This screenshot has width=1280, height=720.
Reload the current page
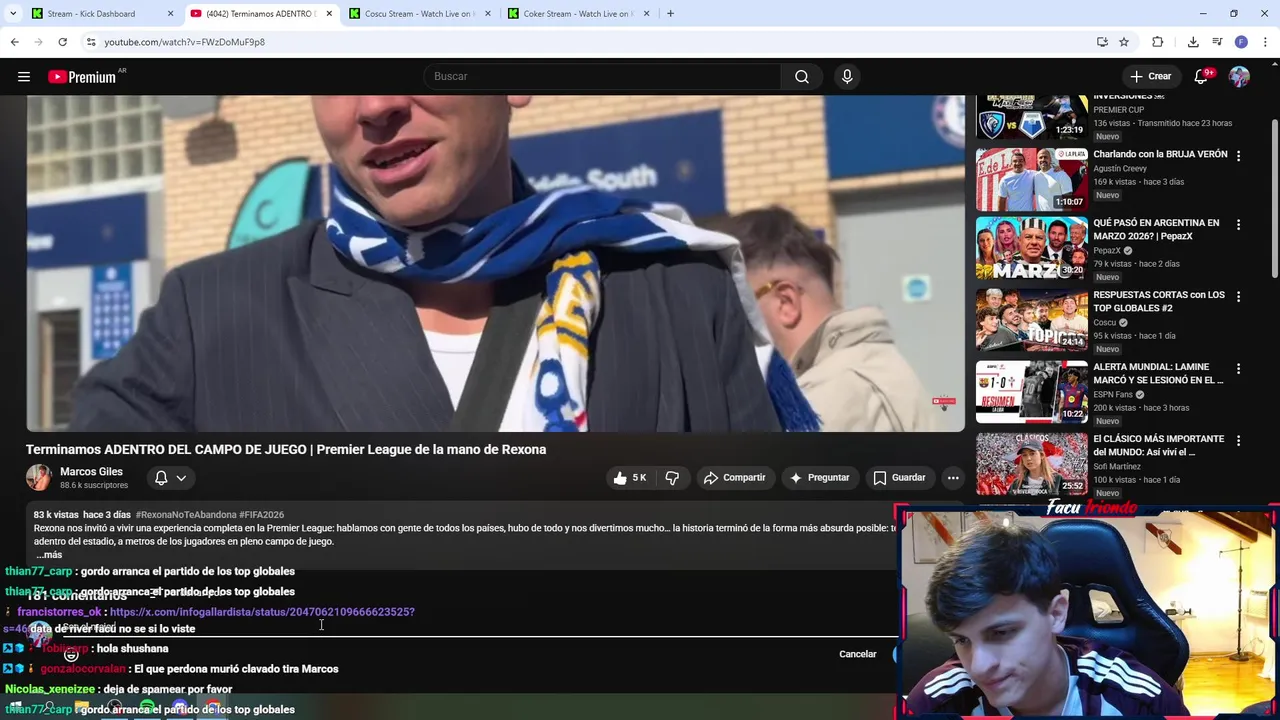point(62,42)
